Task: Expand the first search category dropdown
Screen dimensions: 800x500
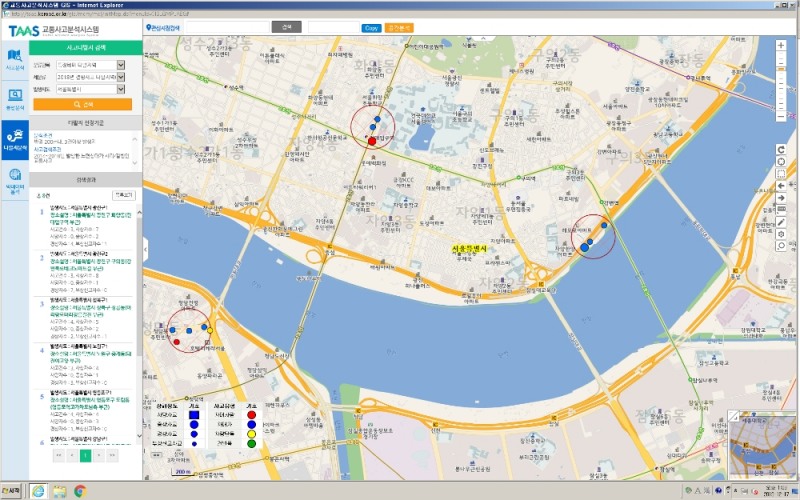Action: 121,64
